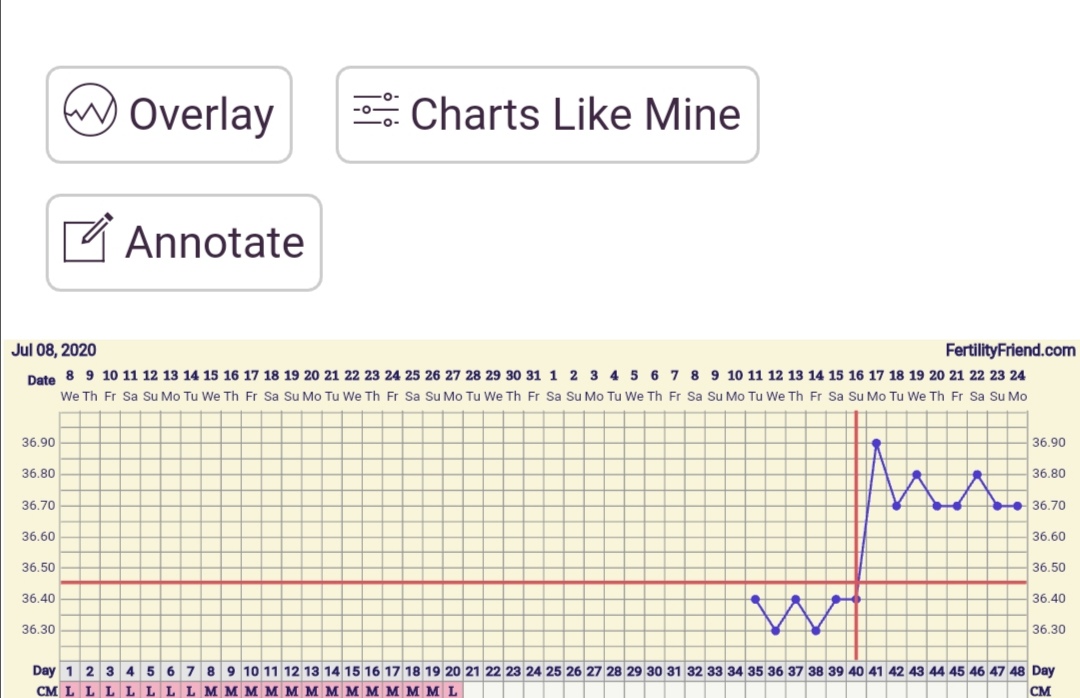The width and height of the screenshot is (1080, 698).
Task: Click the day 43 temperature point at 36.80
Action: 916,474
